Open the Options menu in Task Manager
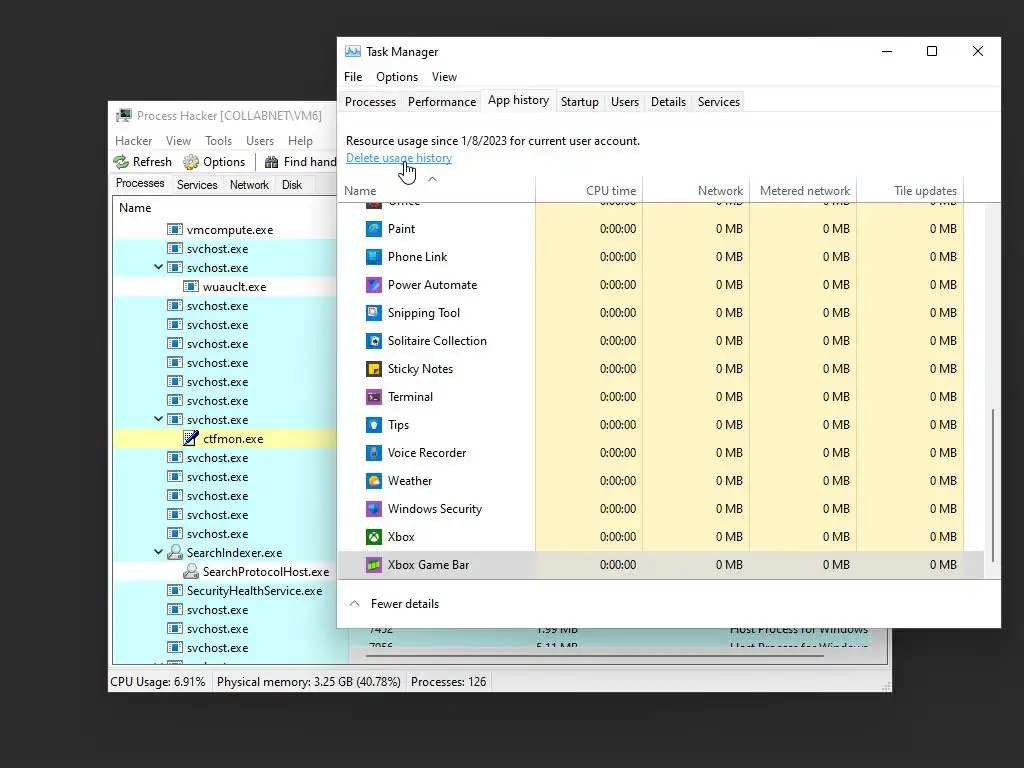This screenshot has height=768, width=1024. point(396,77)
